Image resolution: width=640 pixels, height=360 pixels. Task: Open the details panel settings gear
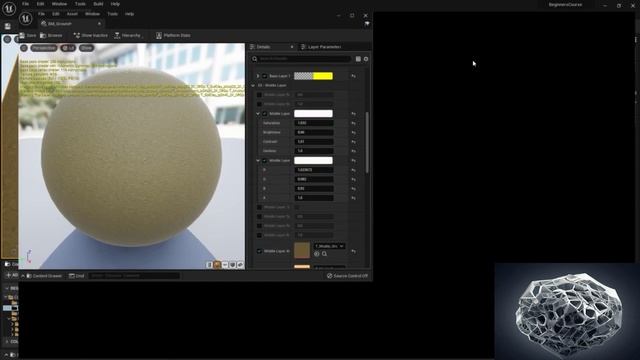(366, 59)
